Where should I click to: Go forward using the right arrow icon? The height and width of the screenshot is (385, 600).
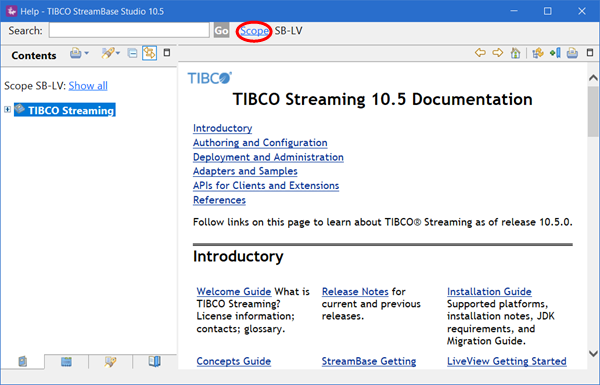(497, 52)
